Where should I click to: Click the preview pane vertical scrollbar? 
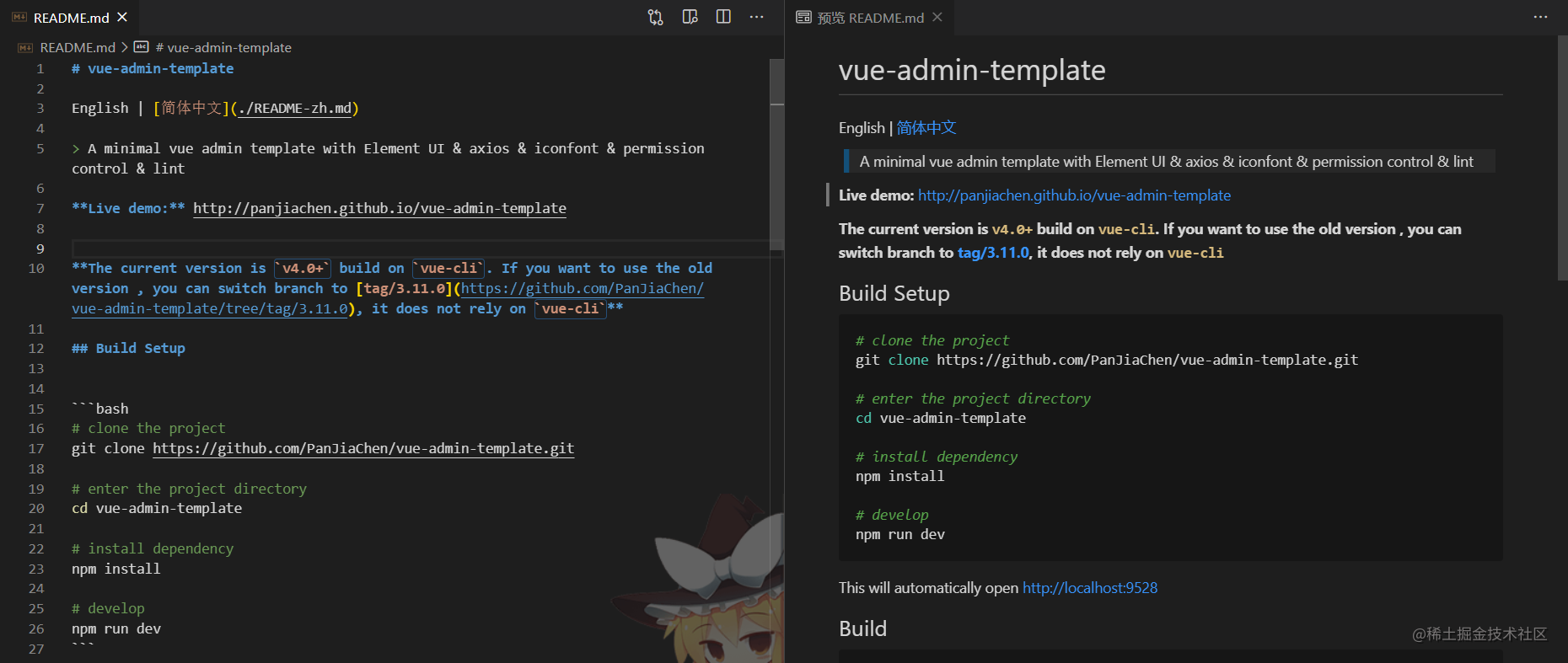click(x=1562, y=158)
